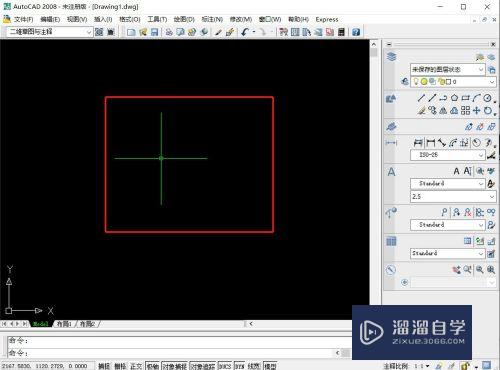
Task: Open the Express menu
Action: pos(327,19)
